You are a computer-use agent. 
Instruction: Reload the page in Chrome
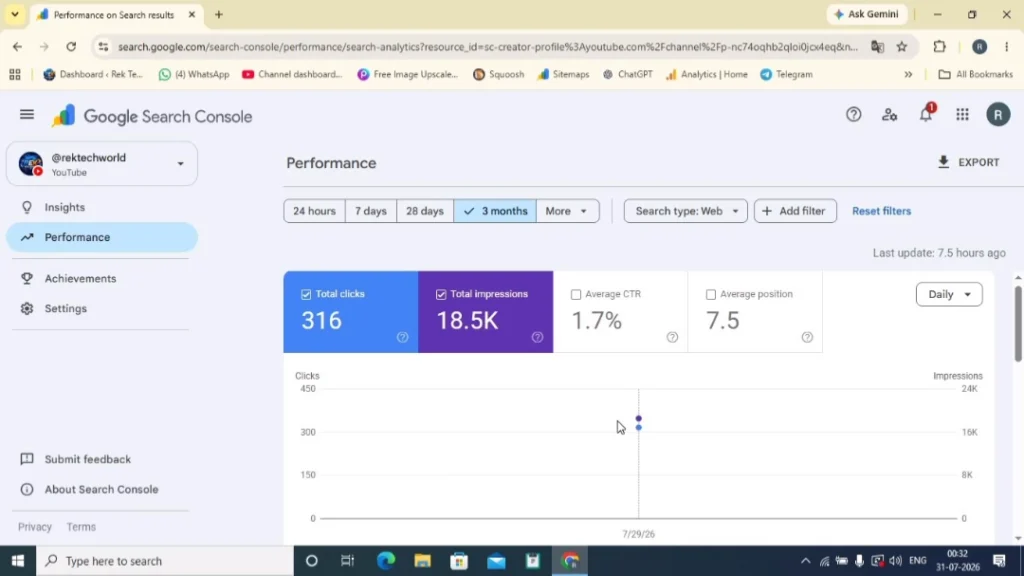click(x=71, y=46)
